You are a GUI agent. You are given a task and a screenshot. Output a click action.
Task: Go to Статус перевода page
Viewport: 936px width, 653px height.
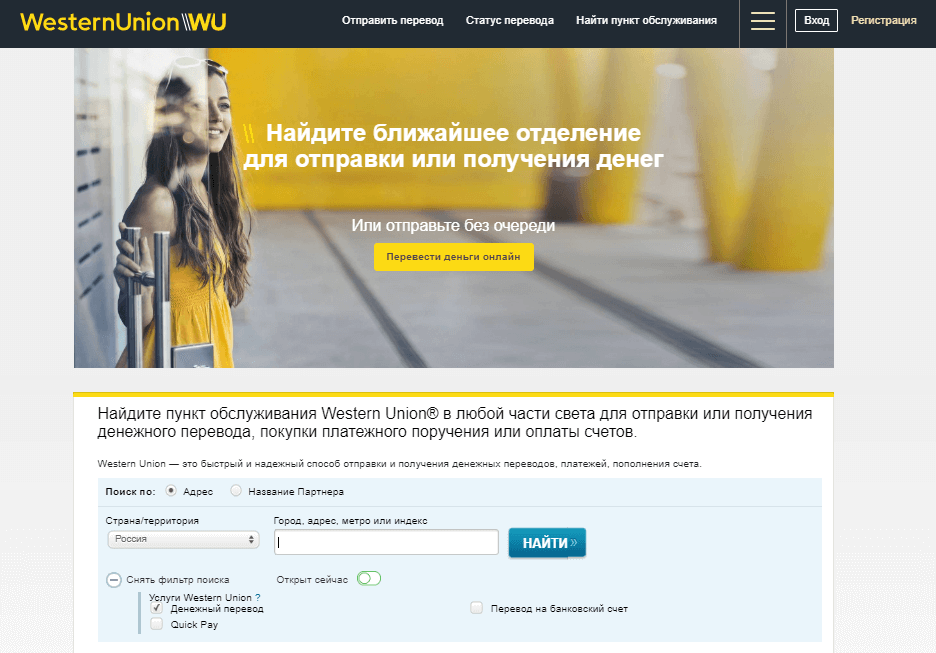(509, 21)
